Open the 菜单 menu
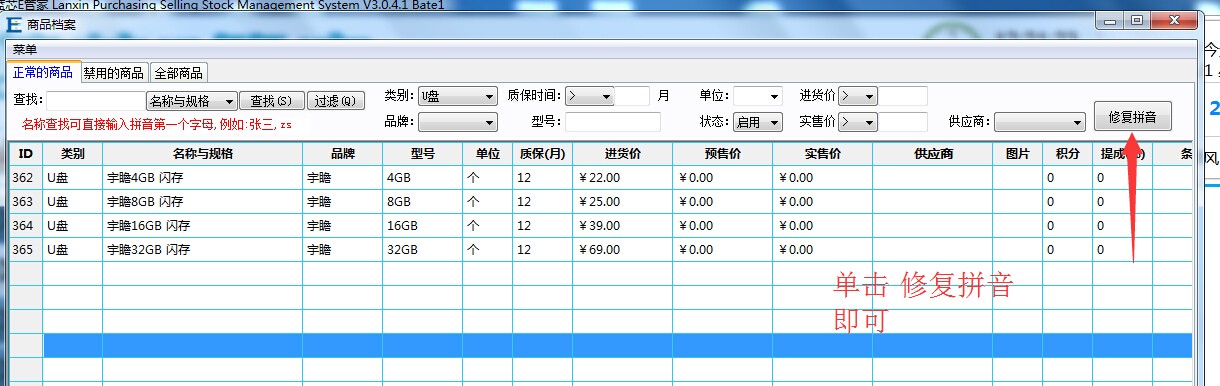 click(x=24, y=49)
